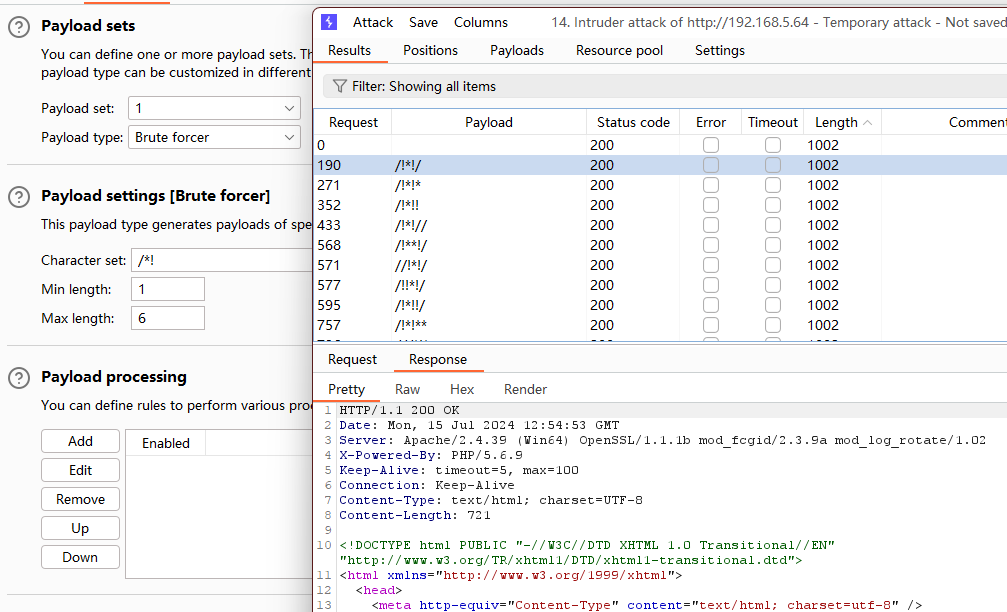Toggle Error checkbox for request 433
Screen dimensions: 1007x612
(710, 225)
